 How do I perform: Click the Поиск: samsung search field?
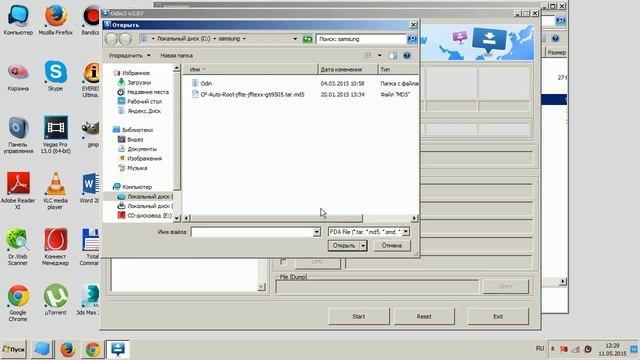[361, 39]
